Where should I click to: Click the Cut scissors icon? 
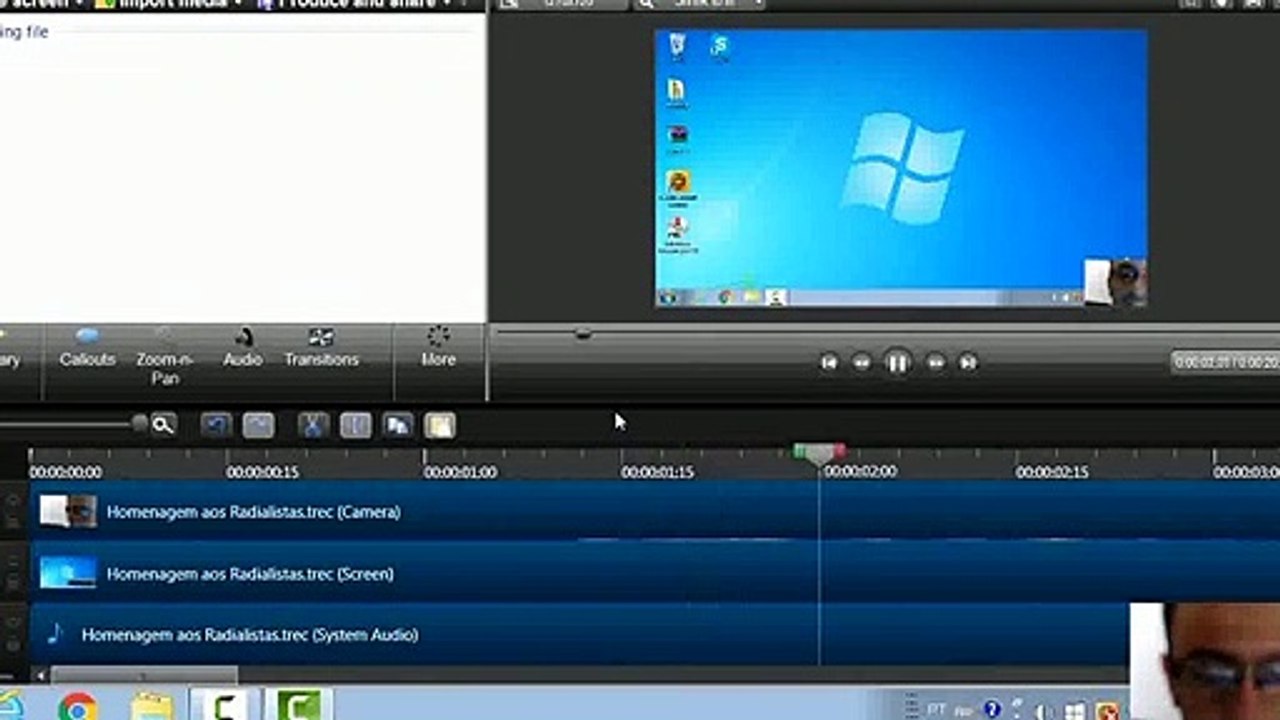313,425
